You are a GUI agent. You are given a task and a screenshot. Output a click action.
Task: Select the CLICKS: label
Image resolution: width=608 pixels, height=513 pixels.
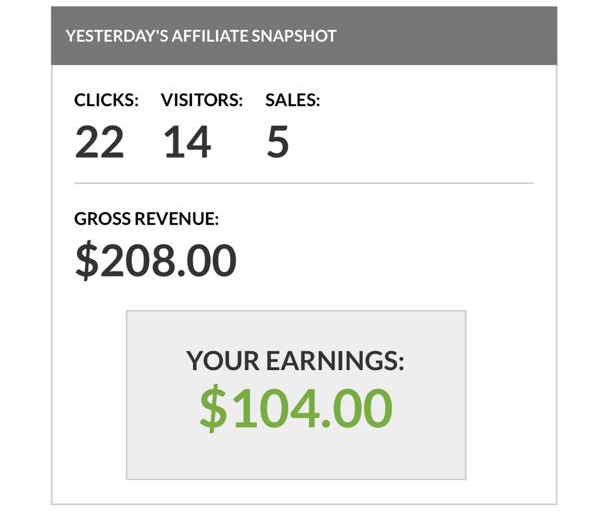(107, 101)
